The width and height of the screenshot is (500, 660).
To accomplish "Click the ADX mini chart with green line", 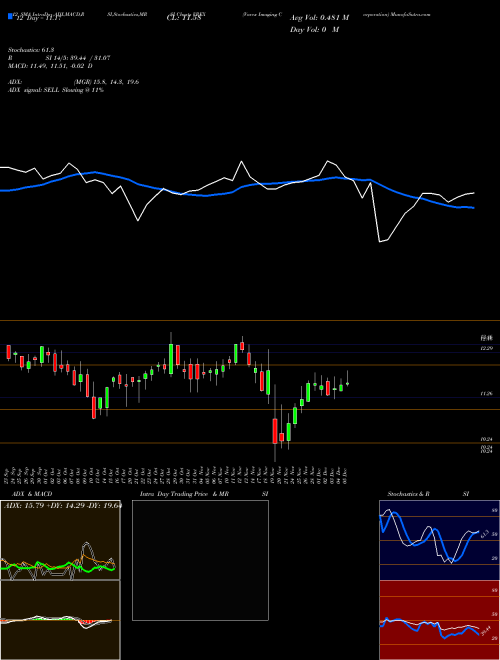I will 60,539.
